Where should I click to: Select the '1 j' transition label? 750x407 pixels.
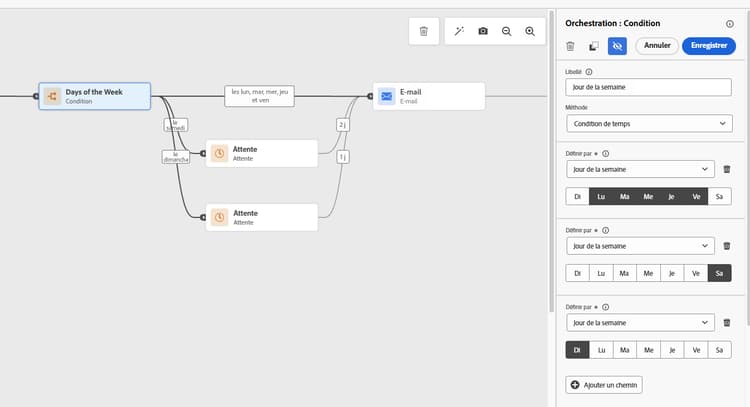click(x=342, y=156)
